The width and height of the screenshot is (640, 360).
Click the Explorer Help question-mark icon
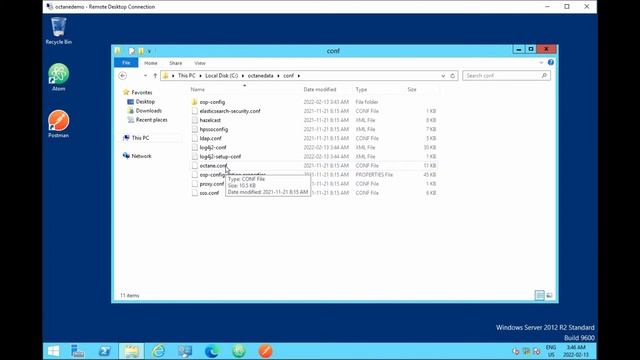[x=551, y=62]
